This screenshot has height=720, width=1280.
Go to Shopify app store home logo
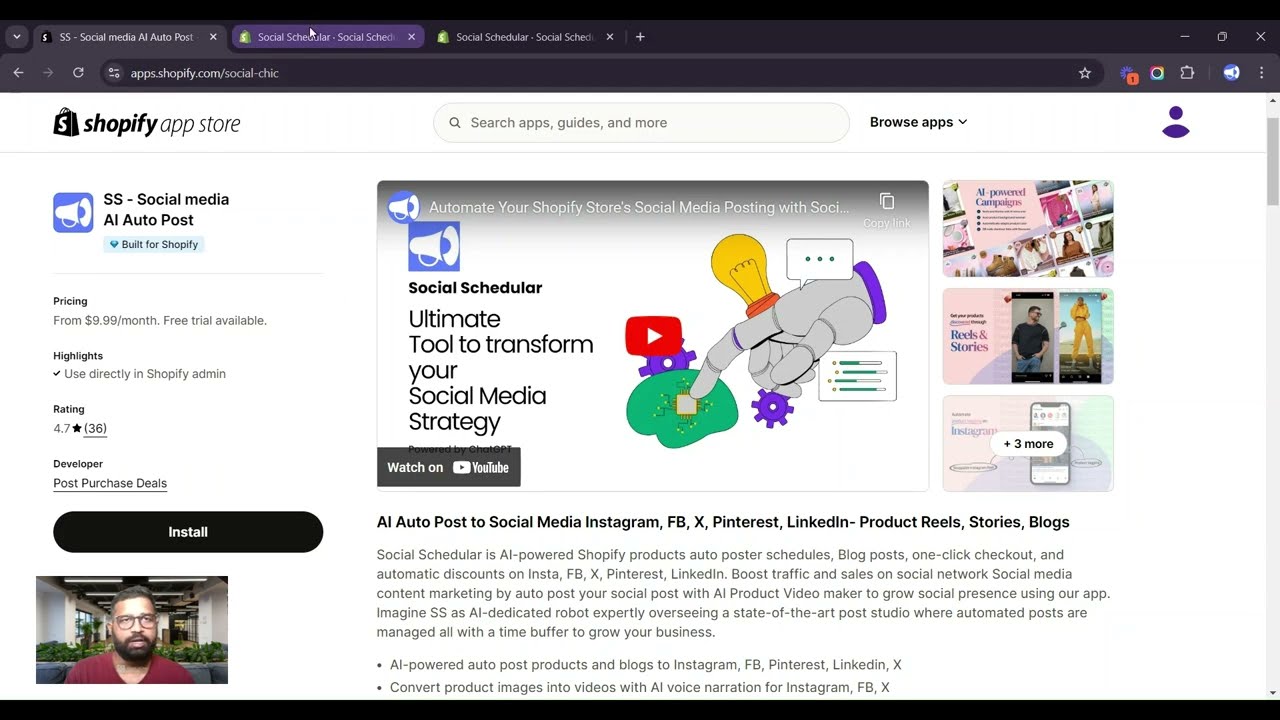click(x=147, y=123)
